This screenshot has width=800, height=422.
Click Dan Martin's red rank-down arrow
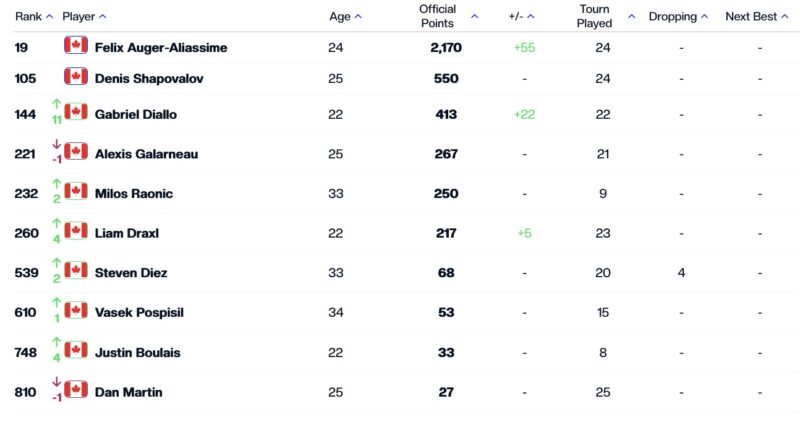pyautogui.click(x=57, y=383)
